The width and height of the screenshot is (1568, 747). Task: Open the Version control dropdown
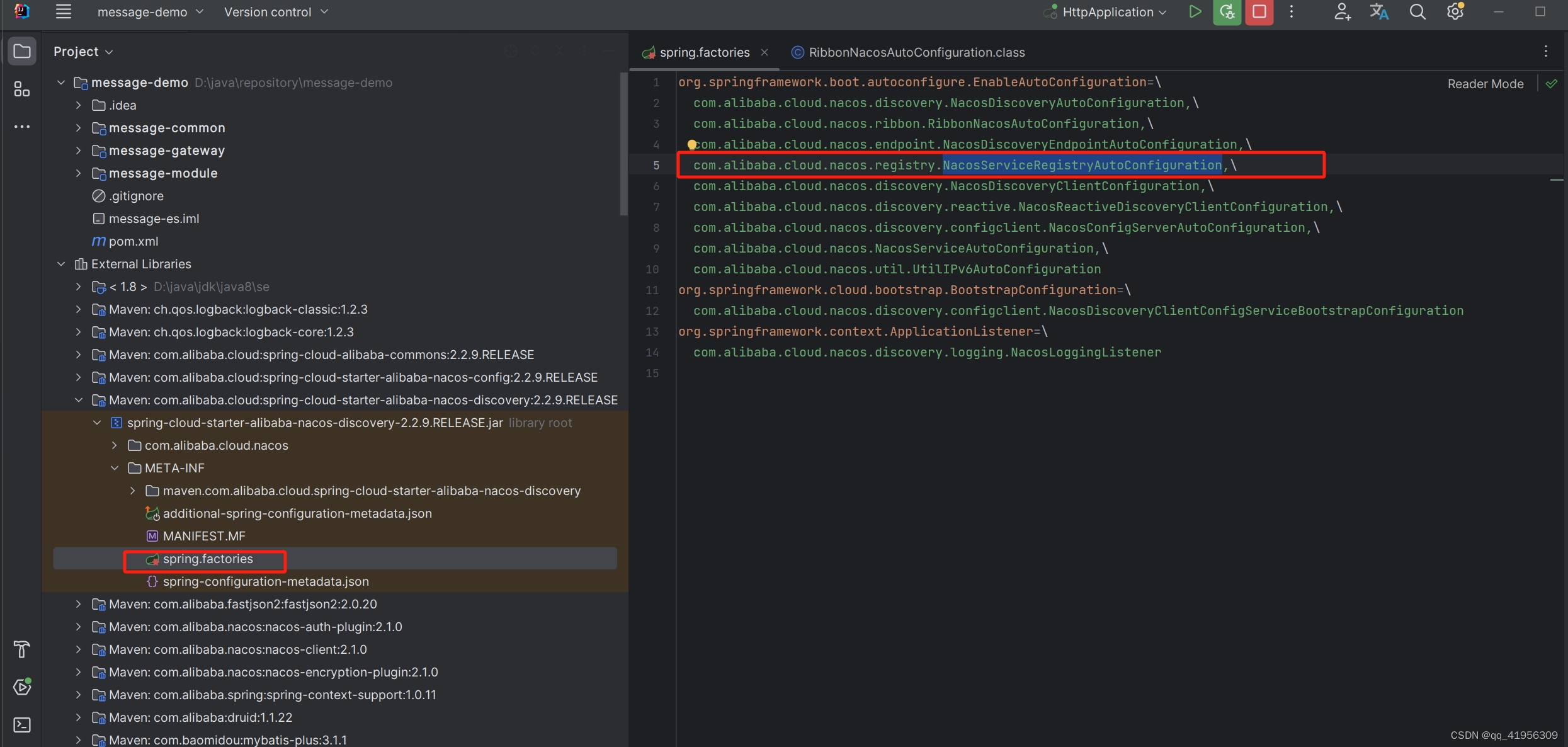(276, 12)
